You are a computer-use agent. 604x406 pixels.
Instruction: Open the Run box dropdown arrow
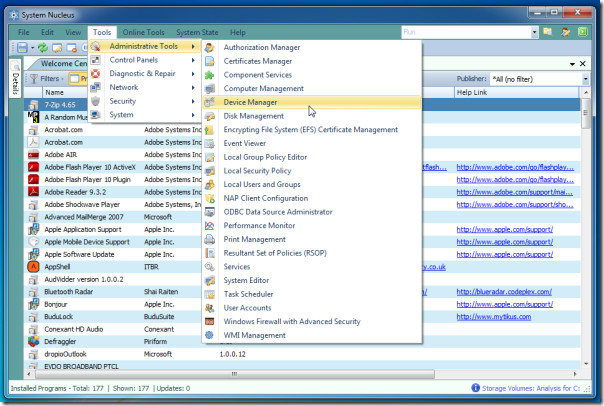coord(534,32)
